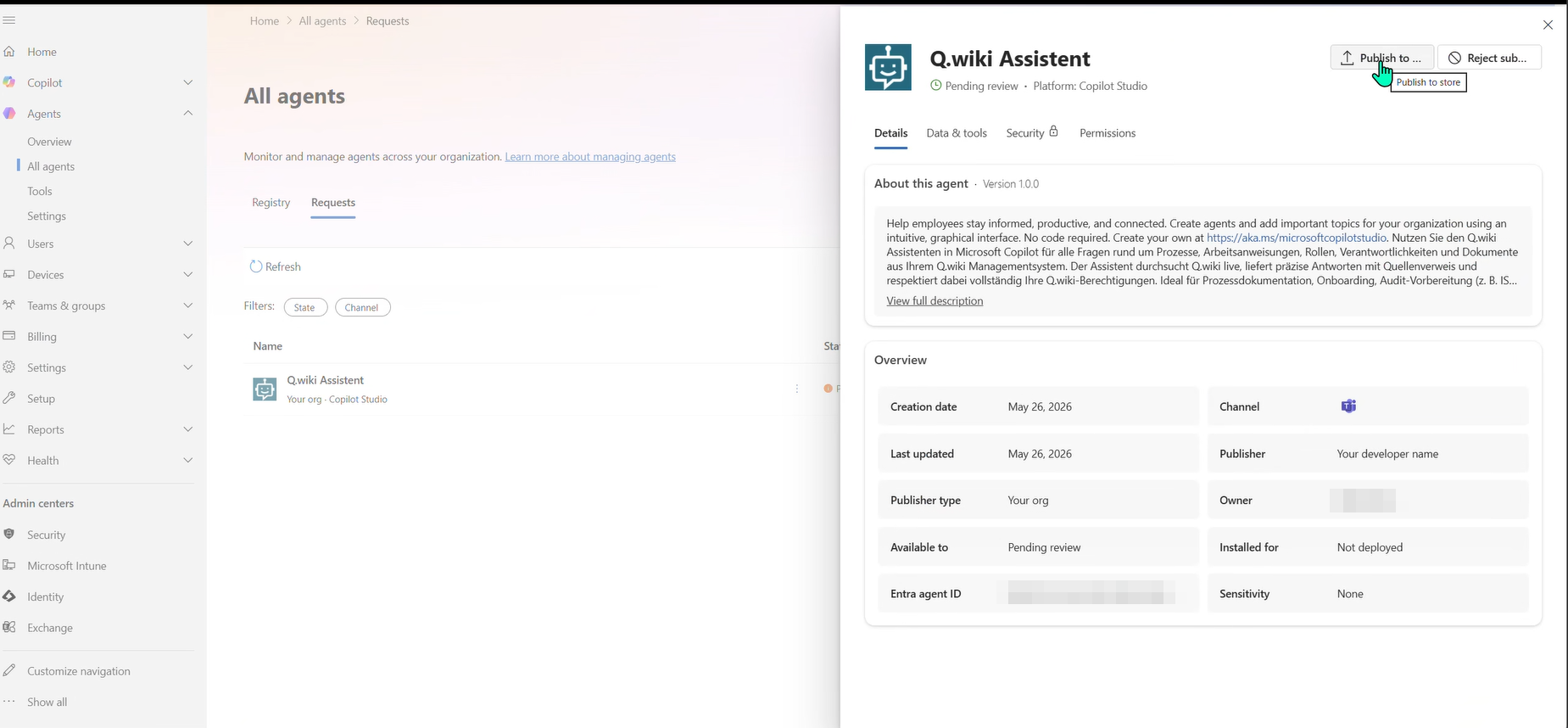Open the hamburger navigation menu icon
The image size is (1568, 728).
point(8,20)
